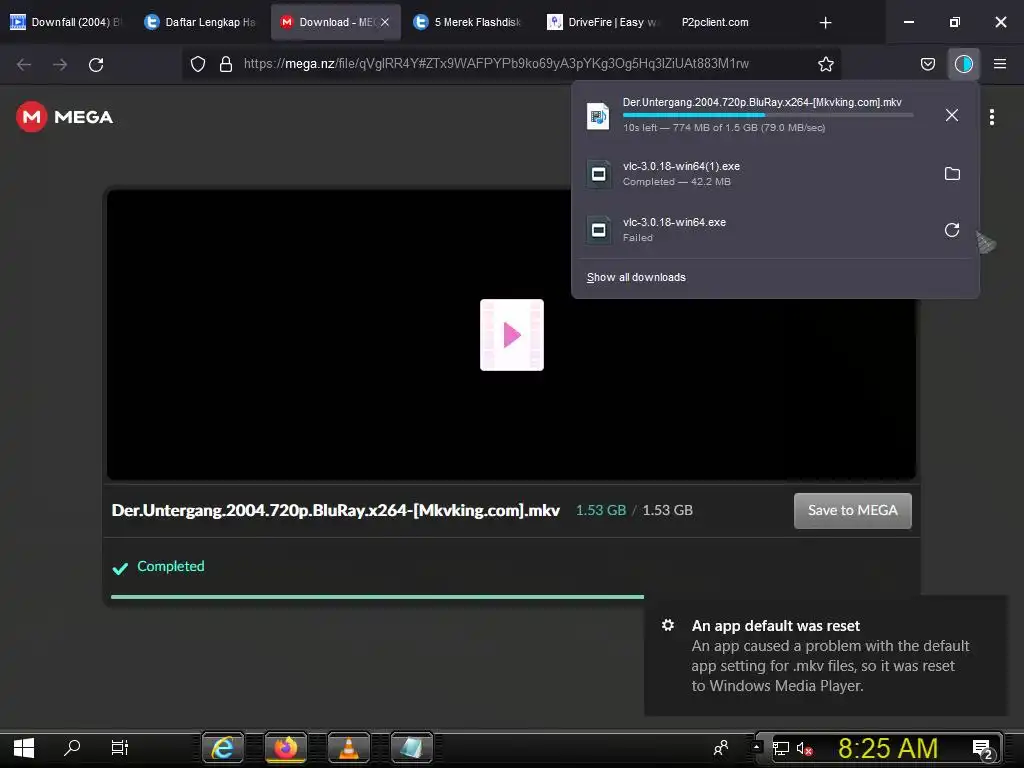This screenshot has height=768, width=1024.
Task: Switch to Downfall (2004) tab
Action: (x=65, y=22)
